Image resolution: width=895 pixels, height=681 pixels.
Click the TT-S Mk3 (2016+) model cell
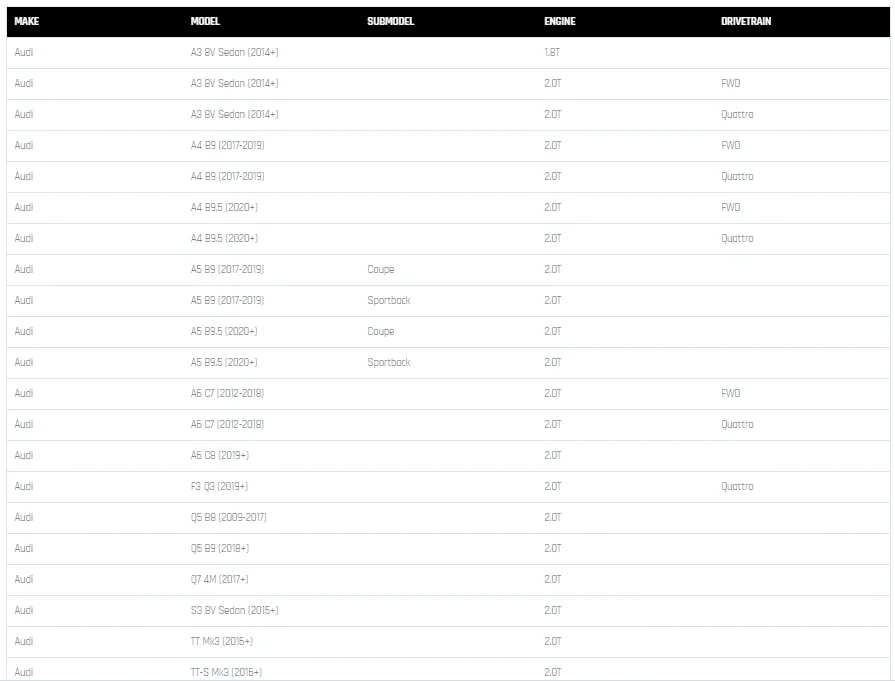click(x=226, y=672)
